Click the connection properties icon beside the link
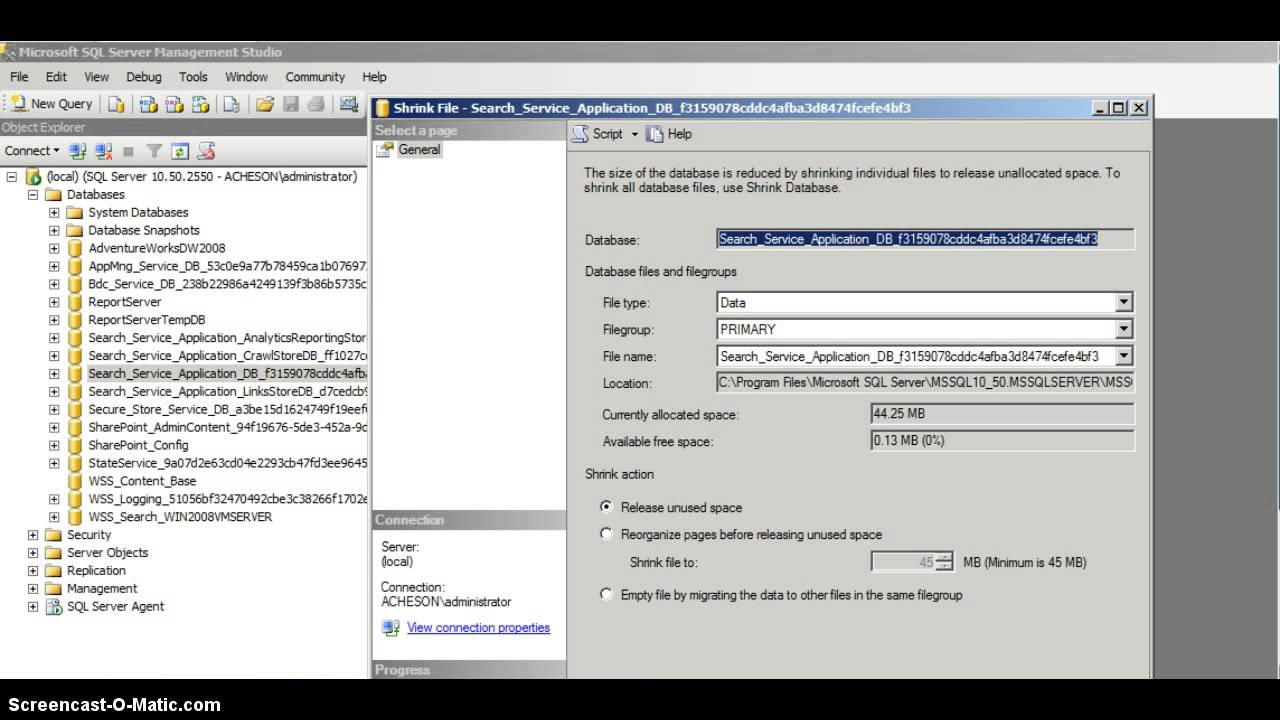The image size is (1280, 720). (x=391, y=628)
